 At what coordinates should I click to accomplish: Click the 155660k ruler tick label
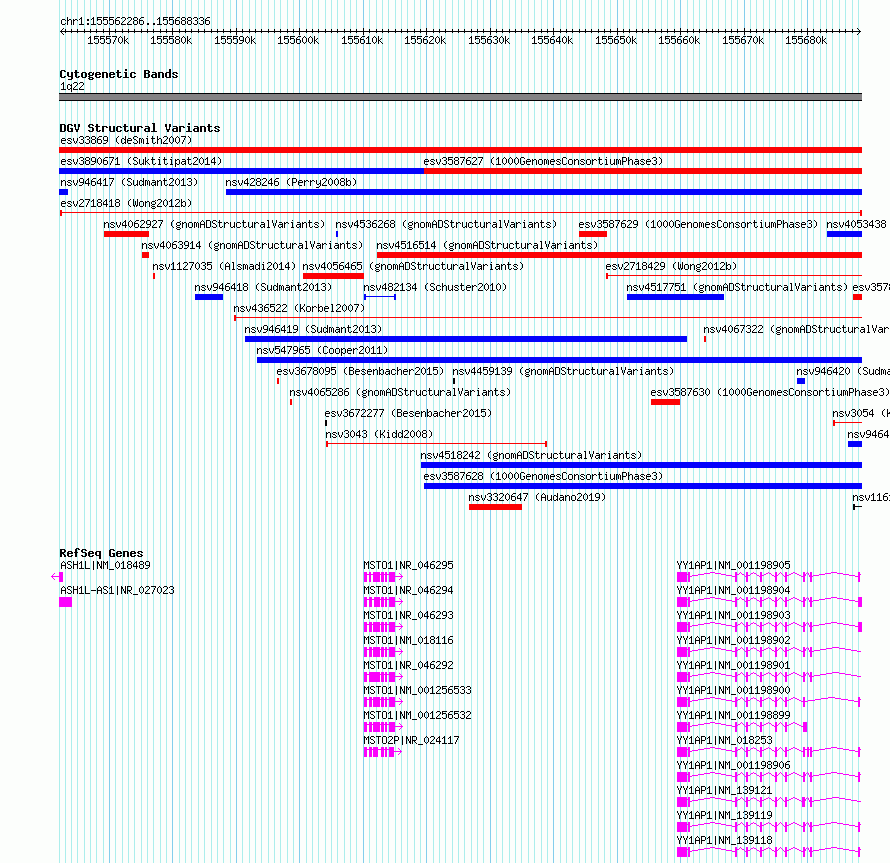(x=679, y=40)
